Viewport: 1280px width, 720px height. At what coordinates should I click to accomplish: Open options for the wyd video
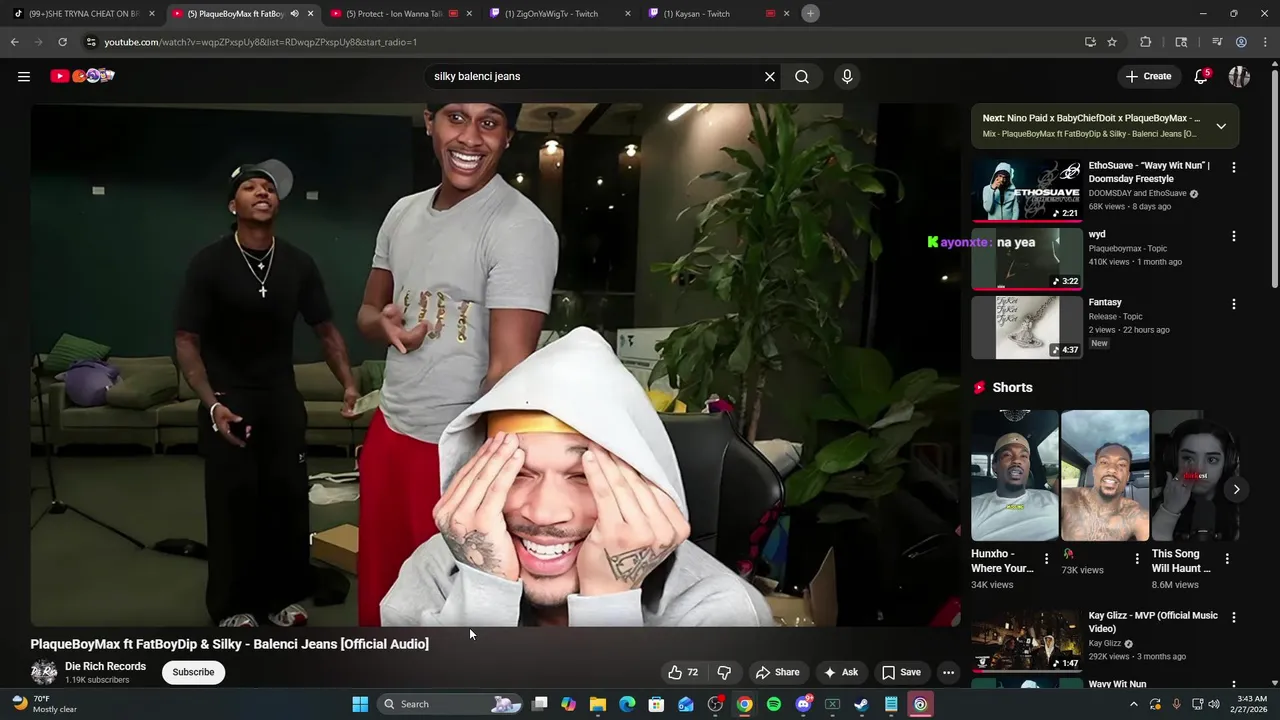[x=1234, y=236]
